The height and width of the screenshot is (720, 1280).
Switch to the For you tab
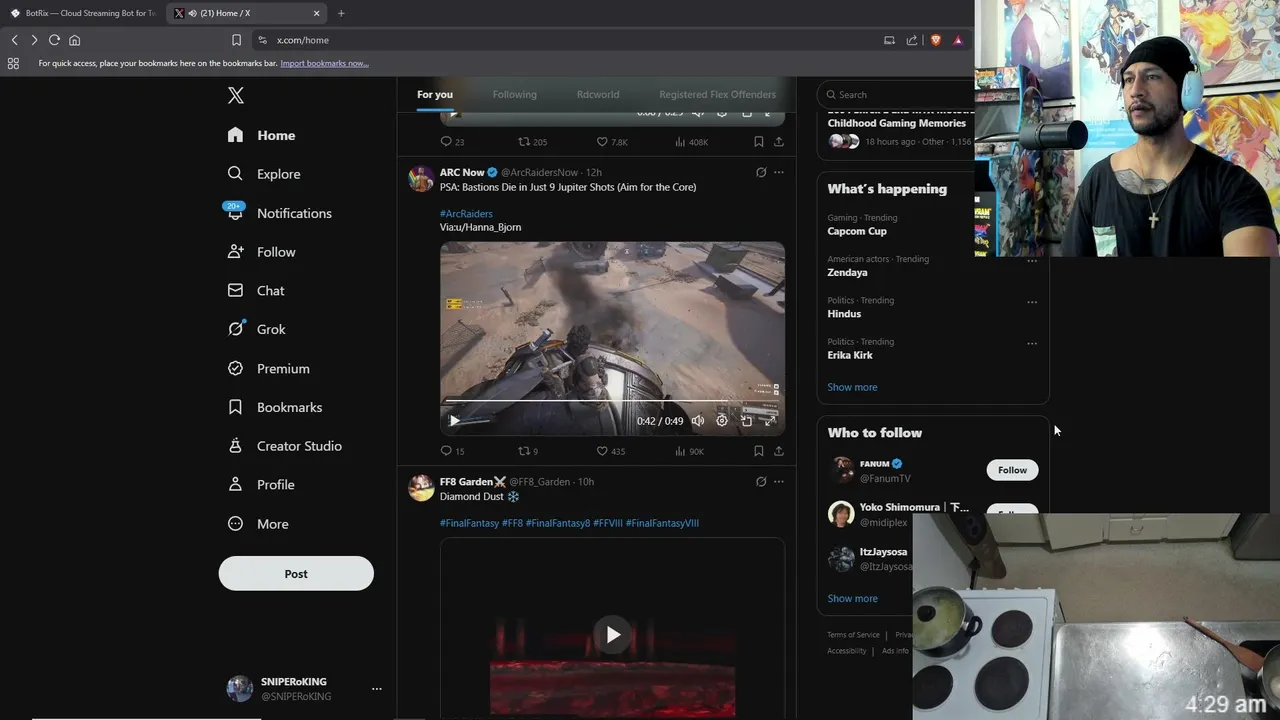[x=435, y=95]
